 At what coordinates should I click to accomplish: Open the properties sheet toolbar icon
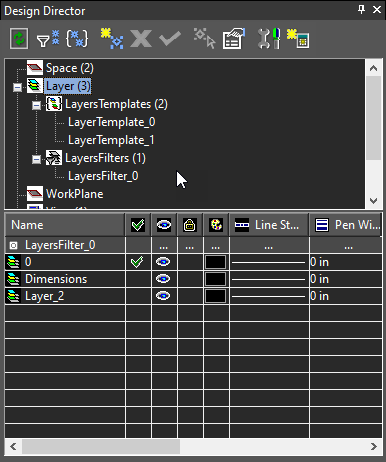click(234, 39)
